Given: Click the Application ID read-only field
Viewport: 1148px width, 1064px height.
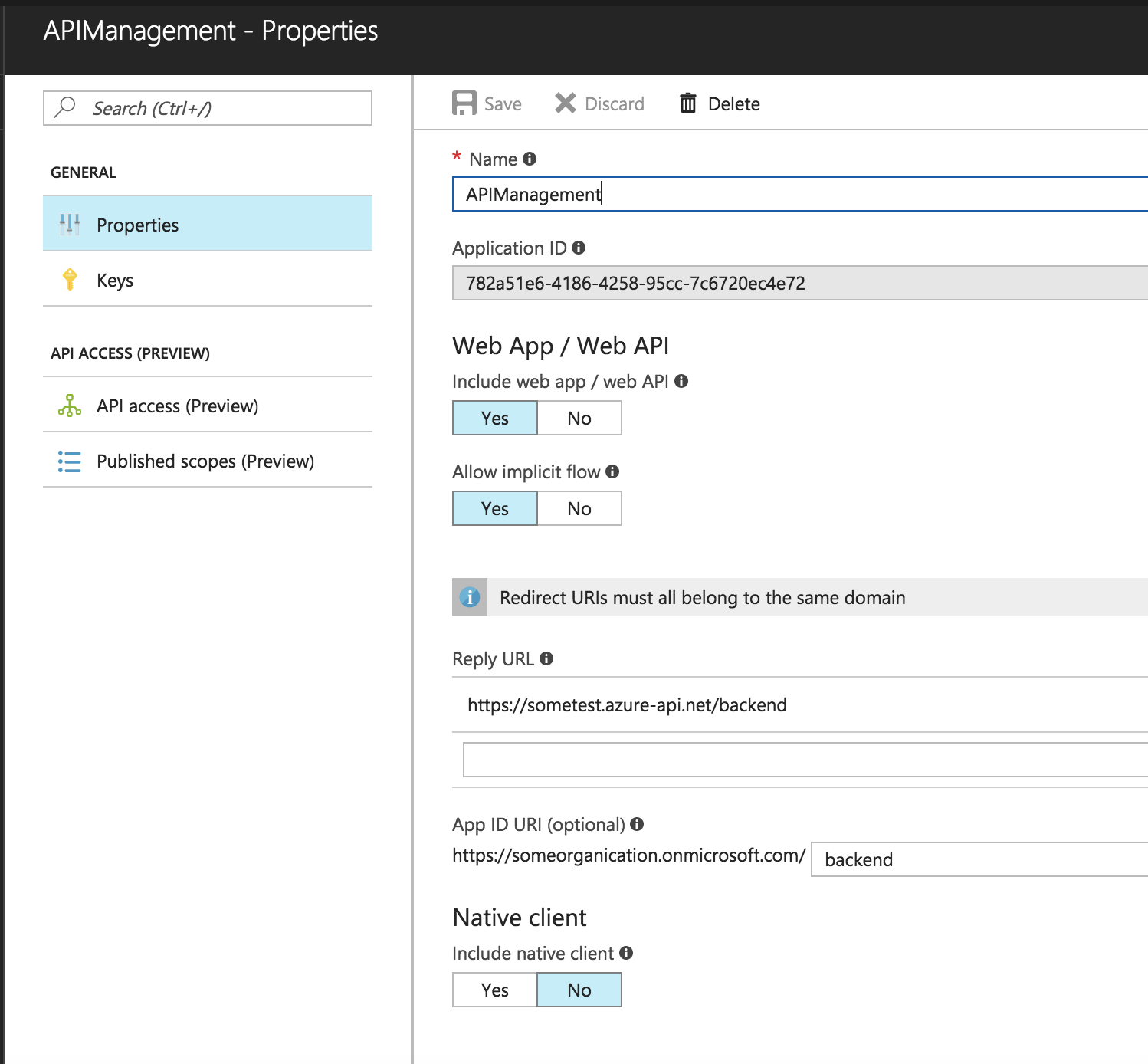Looking at the screenshot, I should point(800,283).
